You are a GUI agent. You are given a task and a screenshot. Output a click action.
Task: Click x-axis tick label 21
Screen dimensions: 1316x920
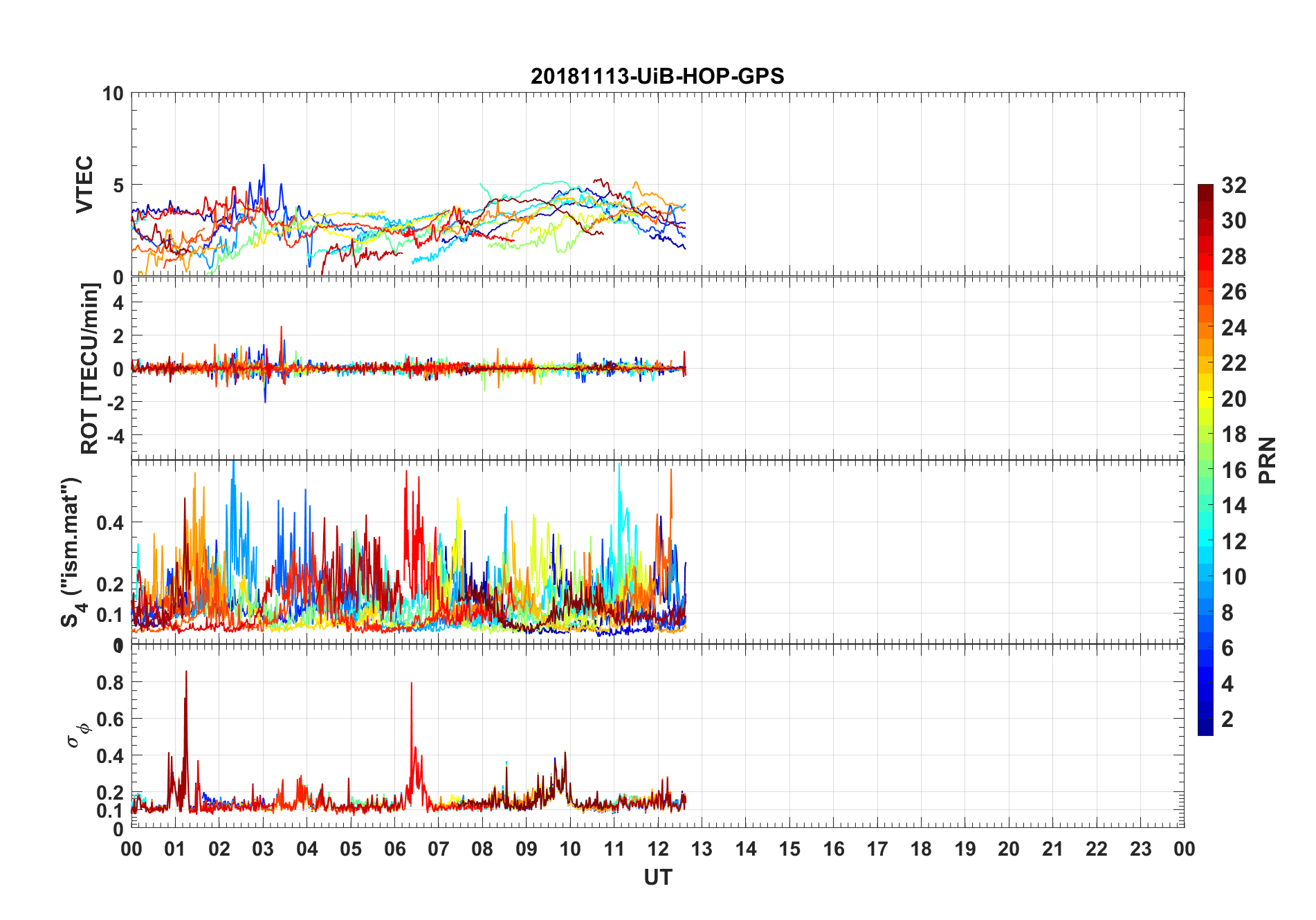pos(1053,849)
